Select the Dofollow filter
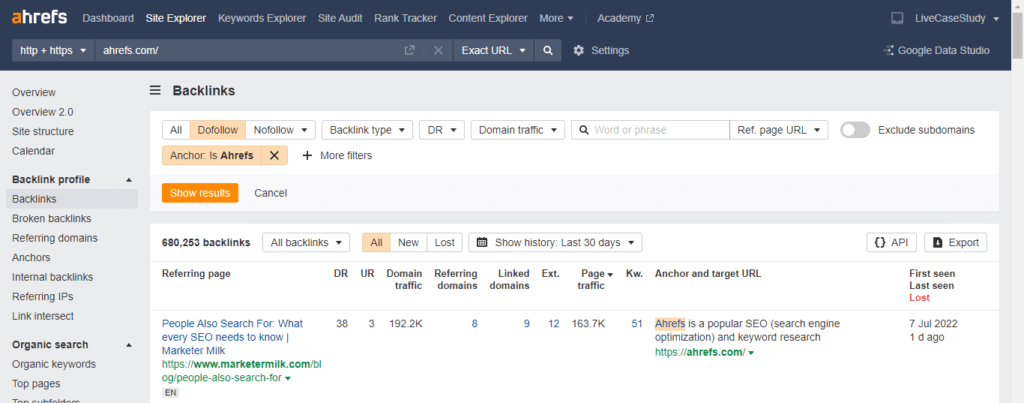This screenshot has height=403, width=1024. pos(218,130)
